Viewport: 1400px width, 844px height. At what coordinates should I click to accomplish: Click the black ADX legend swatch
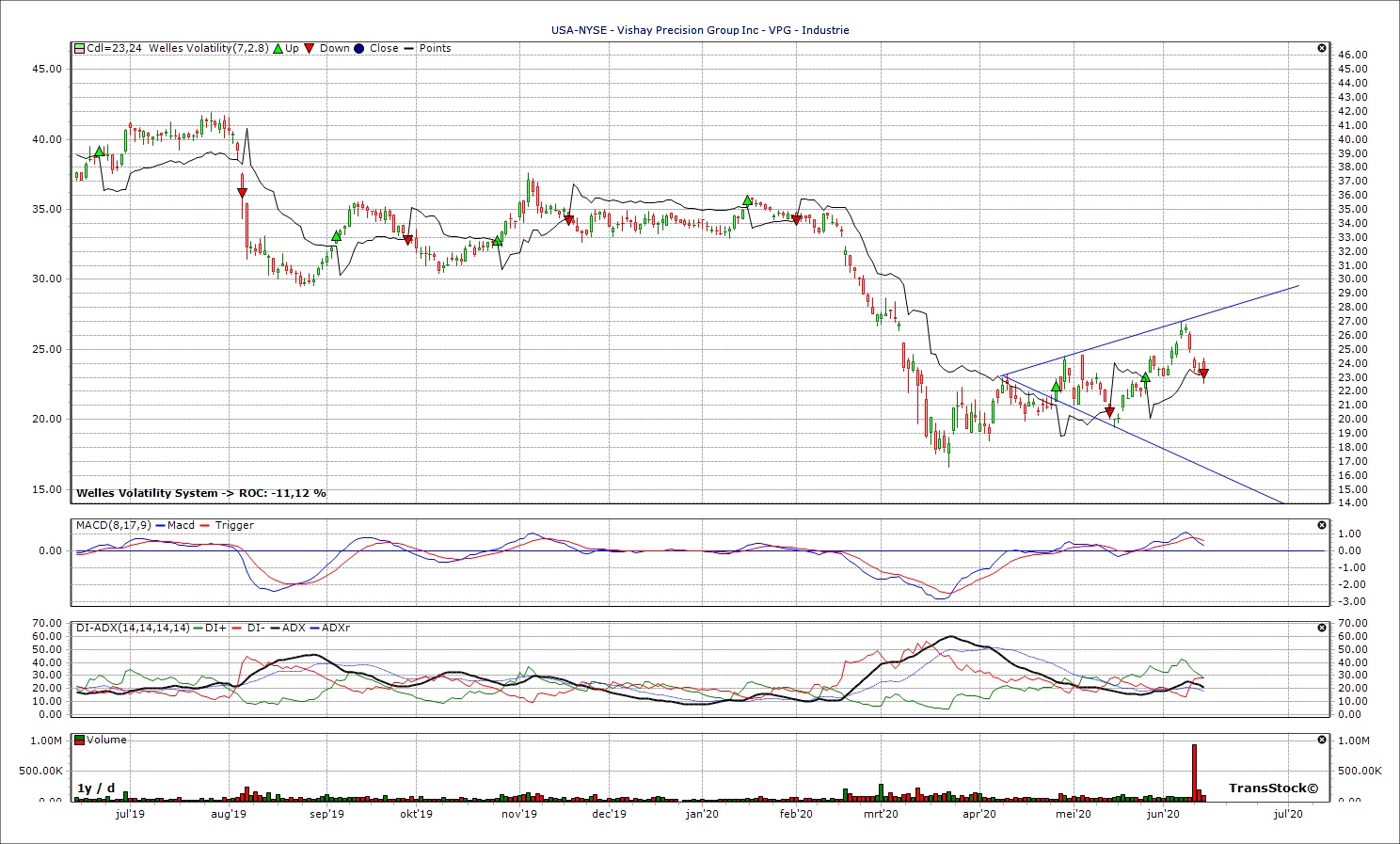(275, 628)
